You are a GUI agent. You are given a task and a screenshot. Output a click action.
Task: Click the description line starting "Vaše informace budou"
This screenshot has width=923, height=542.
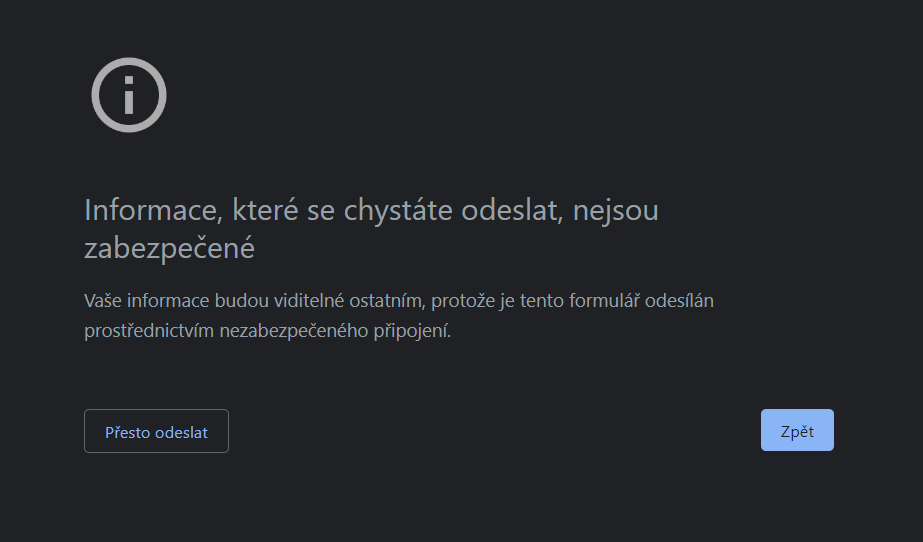point(398,300)
